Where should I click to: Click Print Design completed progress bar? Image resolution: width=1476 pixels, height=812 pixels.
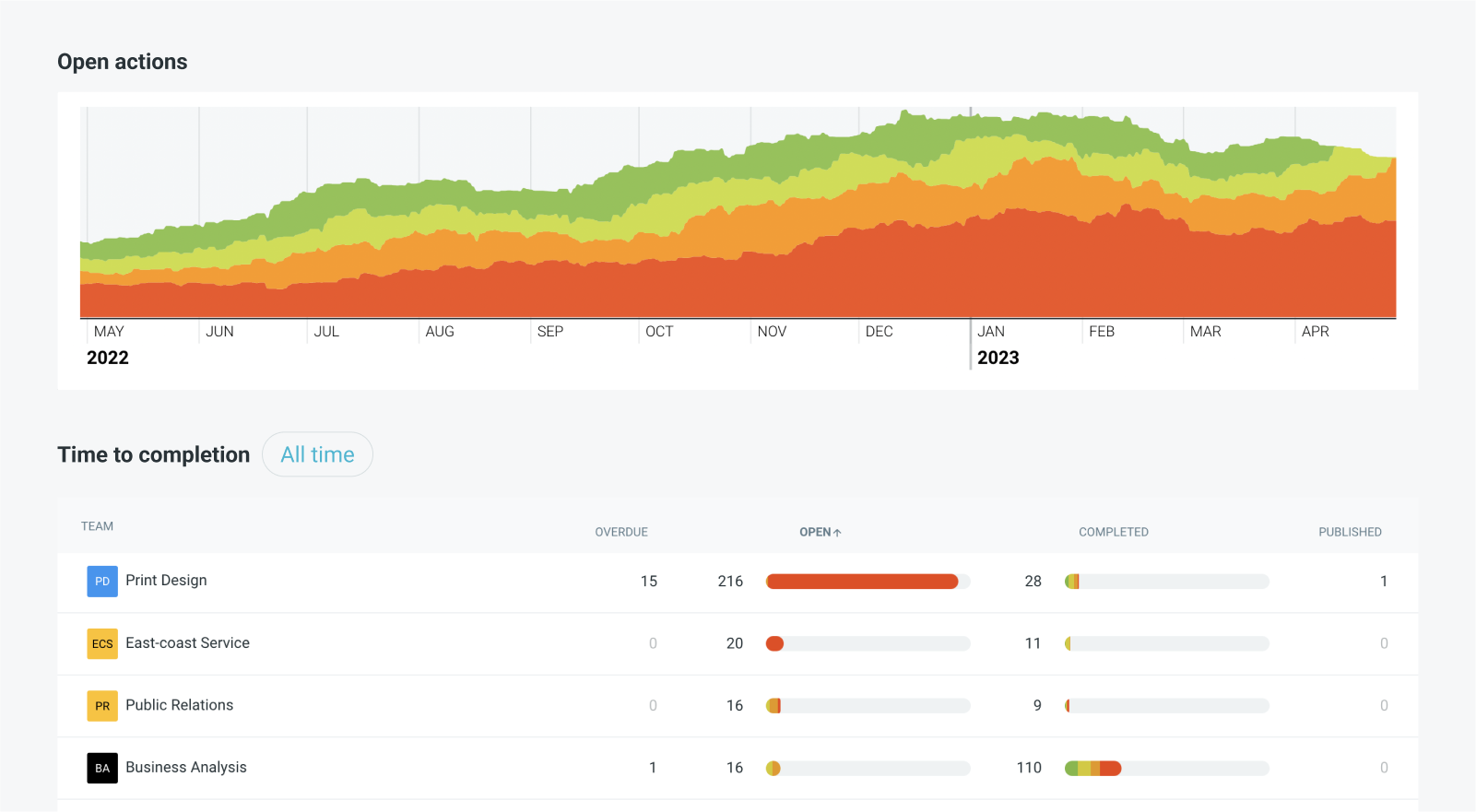[x=1166, y=582]
